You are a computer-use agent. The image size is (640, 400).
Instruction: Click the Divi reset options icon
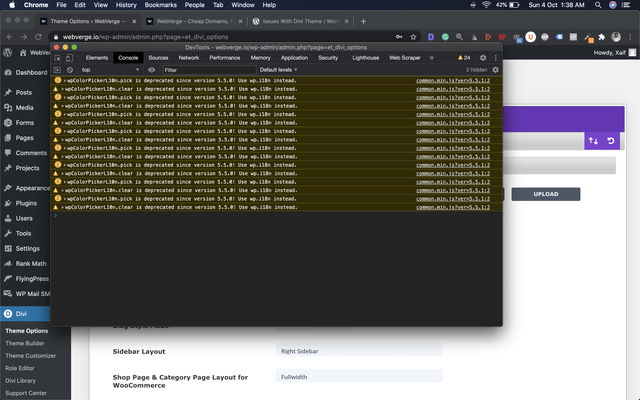[x=611, y=141]
